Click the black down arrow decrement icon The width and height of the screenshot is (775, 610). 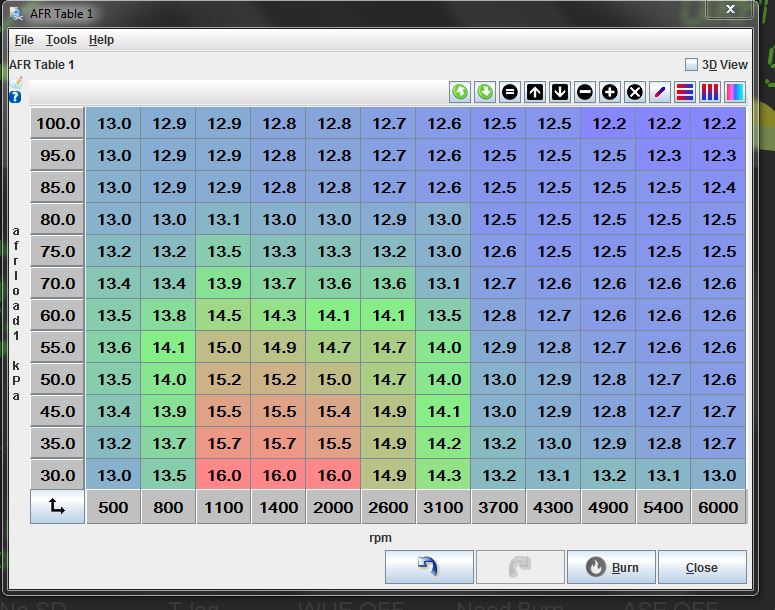[560, 92]
